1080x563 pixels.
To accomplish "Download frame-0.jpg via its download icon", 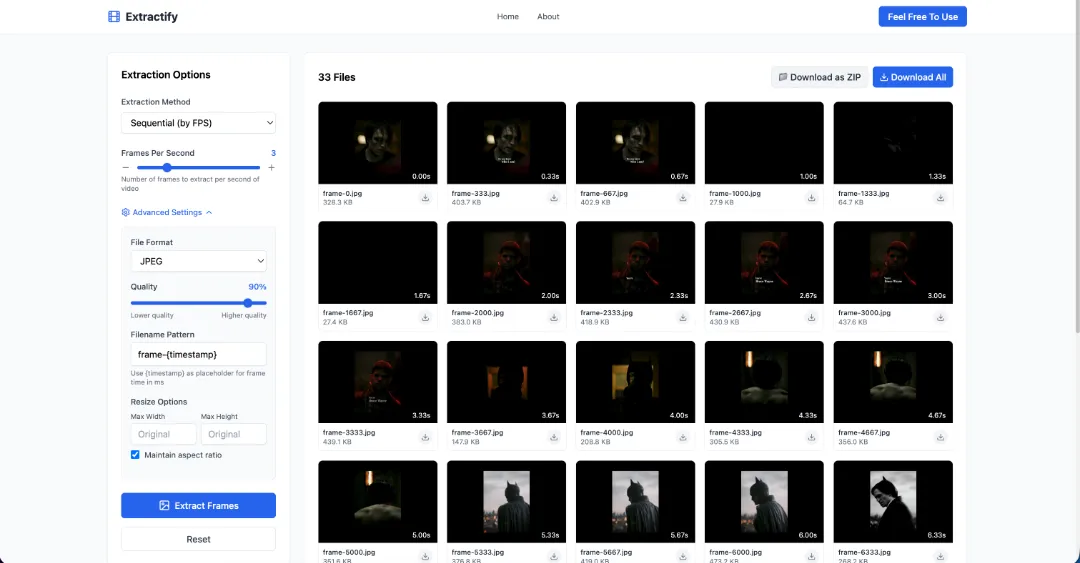I will click(425, 198).
